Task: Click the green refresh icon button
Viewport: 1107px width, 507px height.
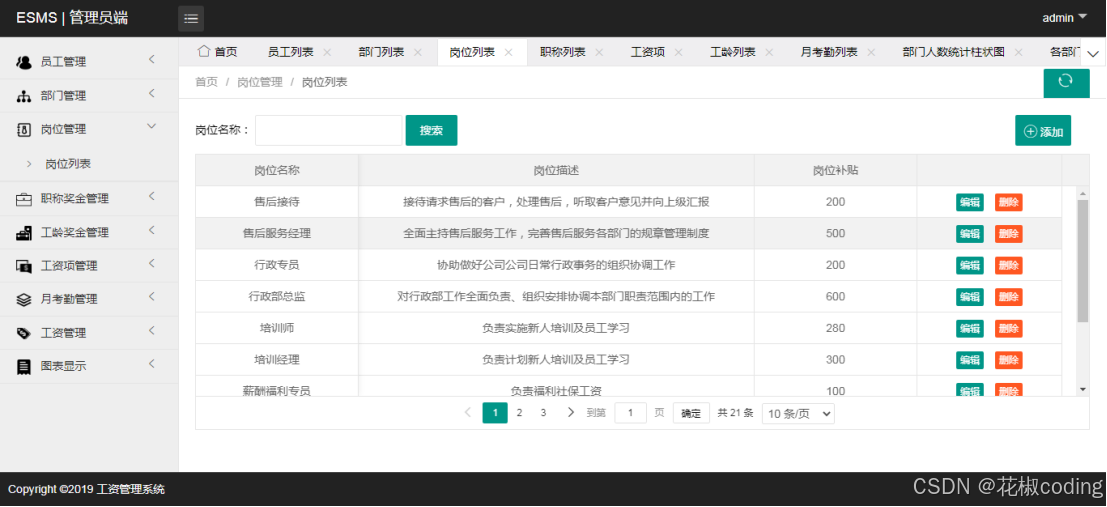Action: click(1066, 82)
